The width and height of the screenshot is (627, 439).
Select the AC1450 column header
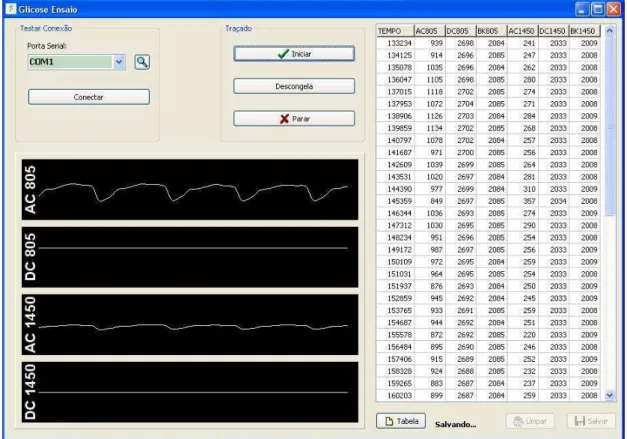[522, 31]
